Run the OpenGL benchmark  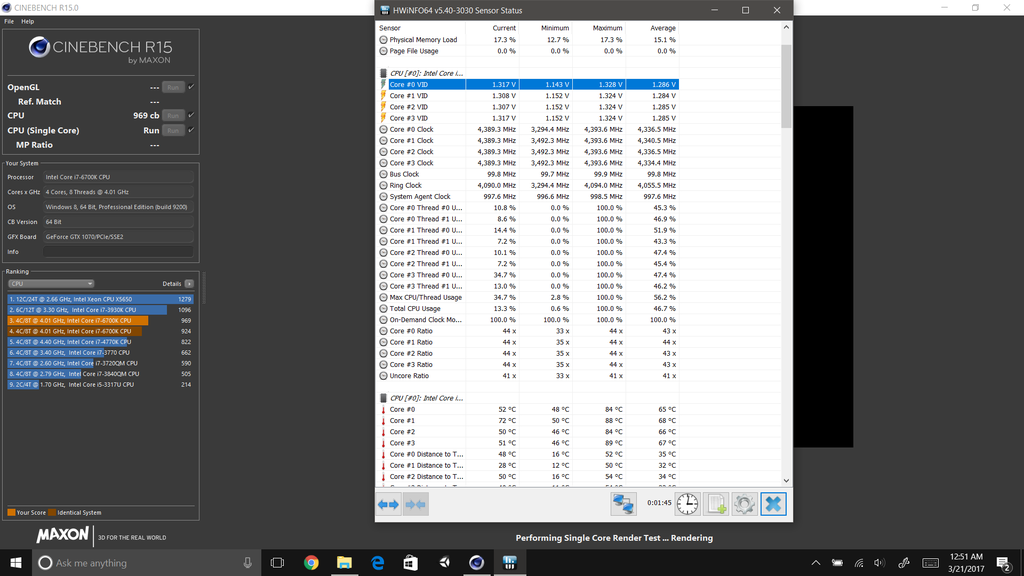click(173, 87)
